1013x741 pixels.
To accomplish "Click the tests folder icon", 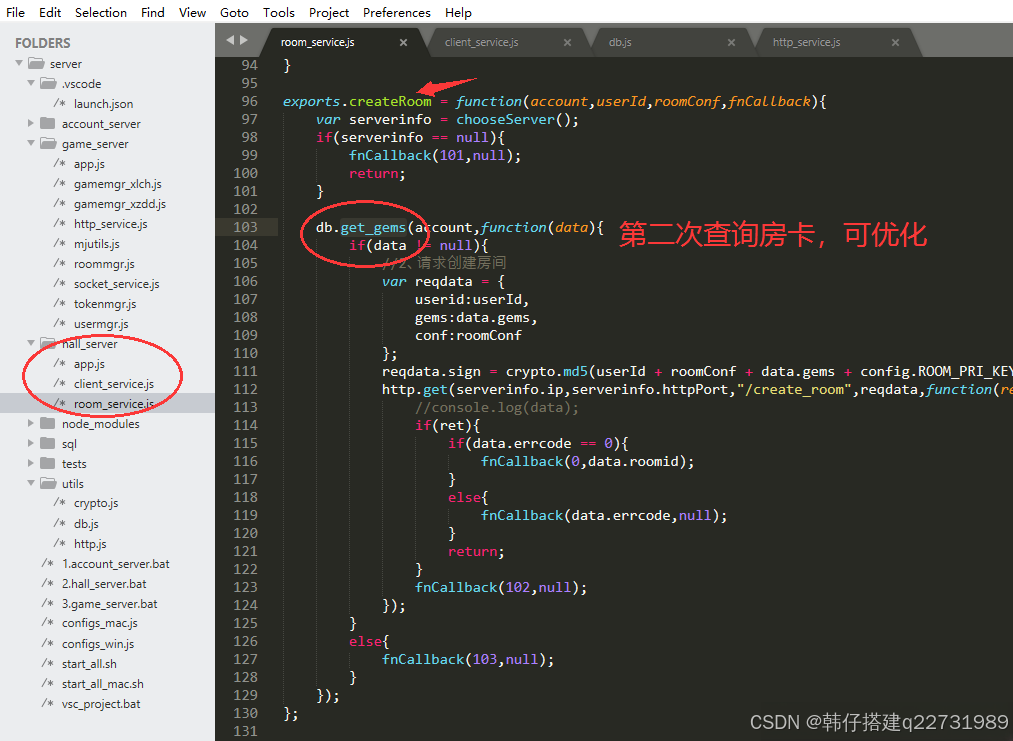I will (x=48, y=463).
